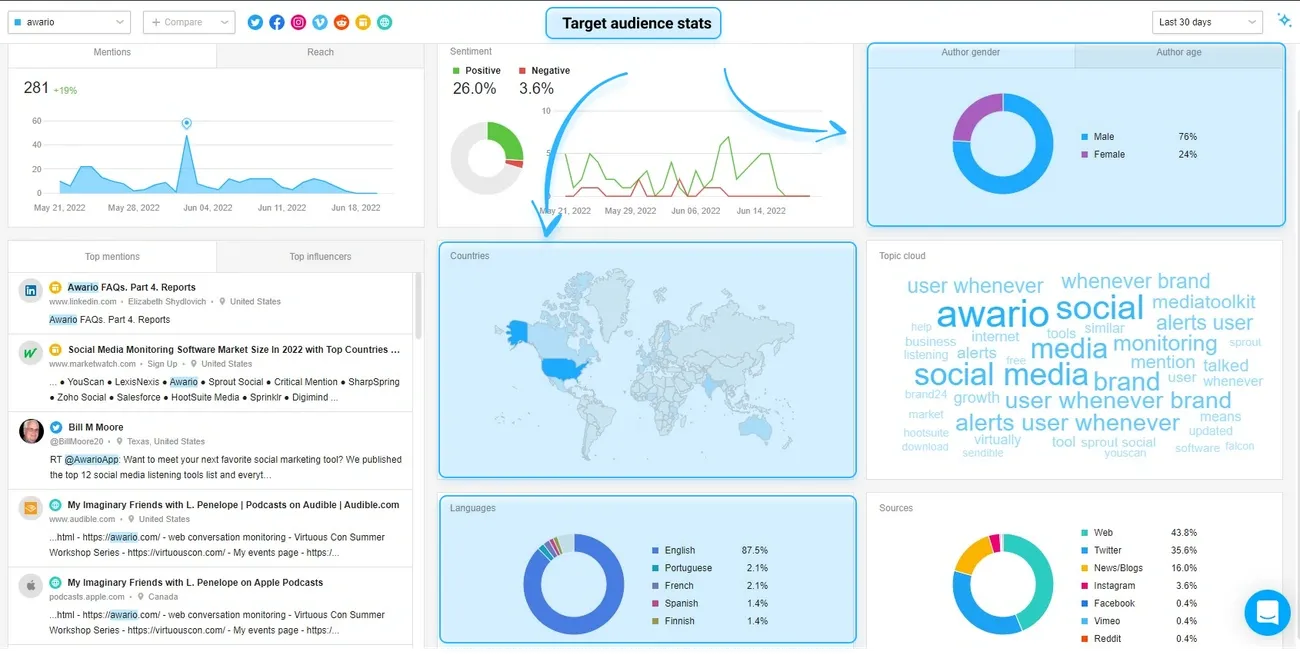Toggle the Reddit source filter icon
1300x655 pixels.
click(342, 22)
